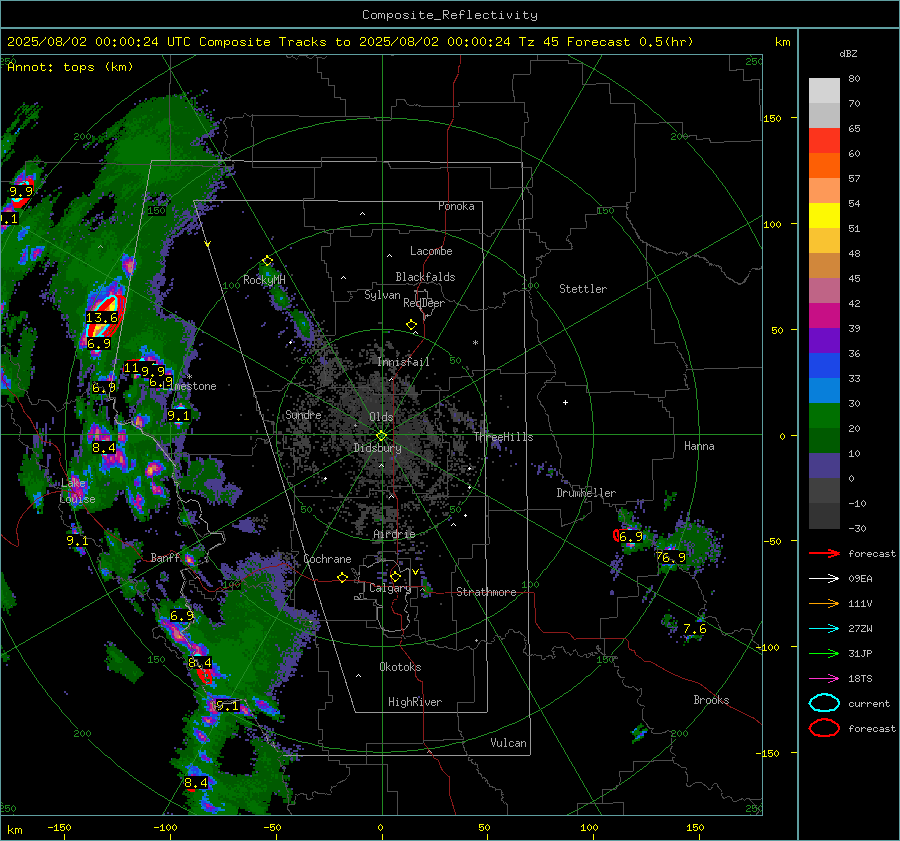
Task: Click the ThreeHills town label
Action: [503, 437]
